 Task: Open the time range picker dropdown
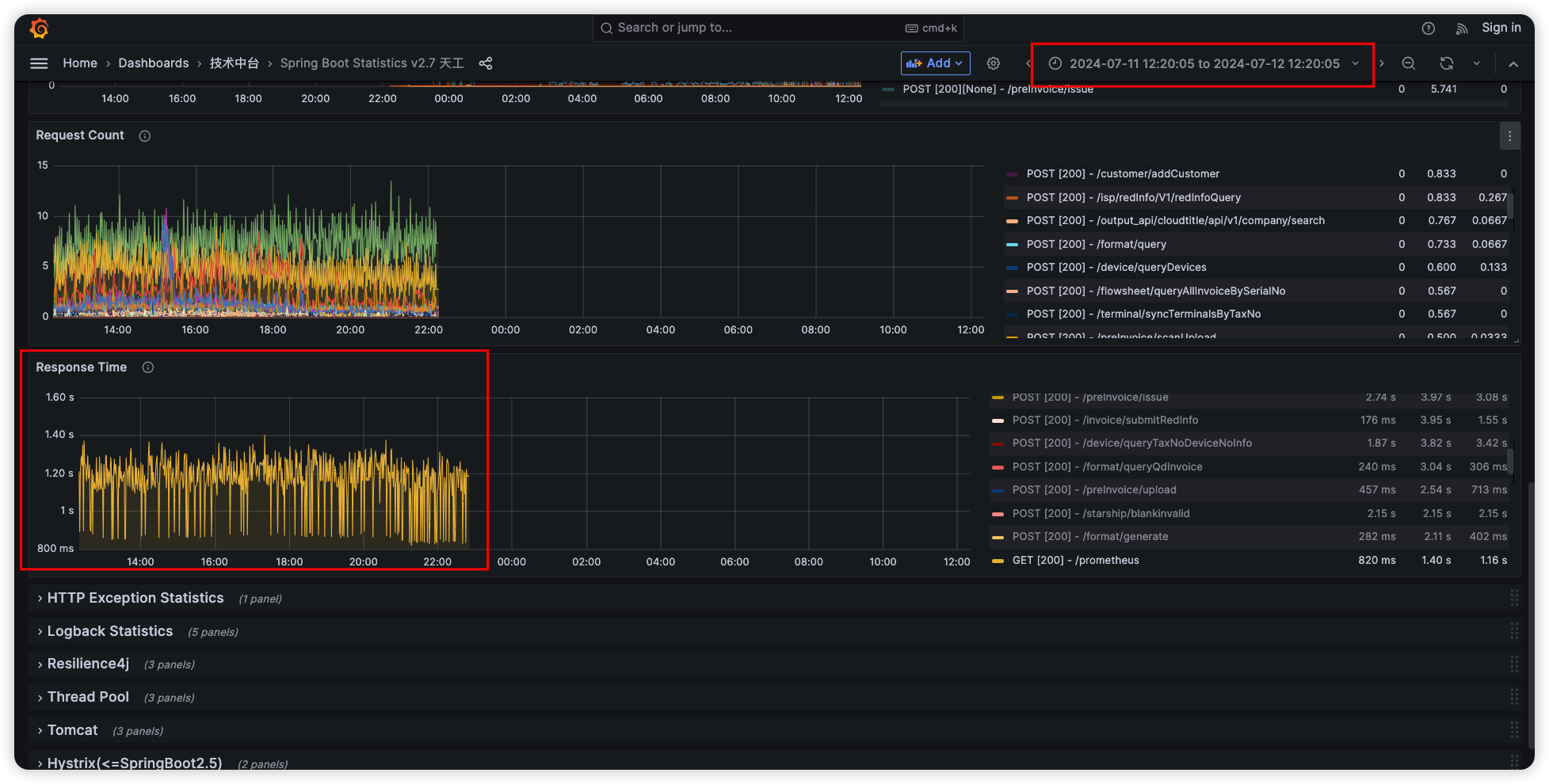point(1204,63)
